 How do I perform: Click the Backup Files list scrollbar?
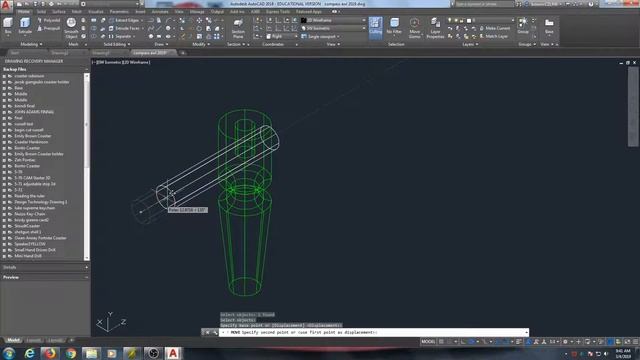86,167
